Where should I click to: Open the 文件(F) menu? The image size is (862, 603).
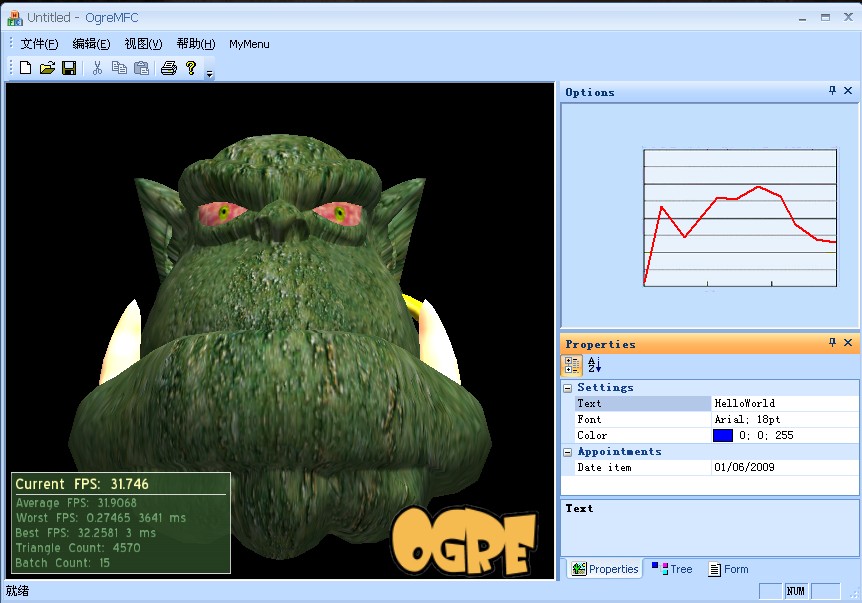(x=40, y=44)
